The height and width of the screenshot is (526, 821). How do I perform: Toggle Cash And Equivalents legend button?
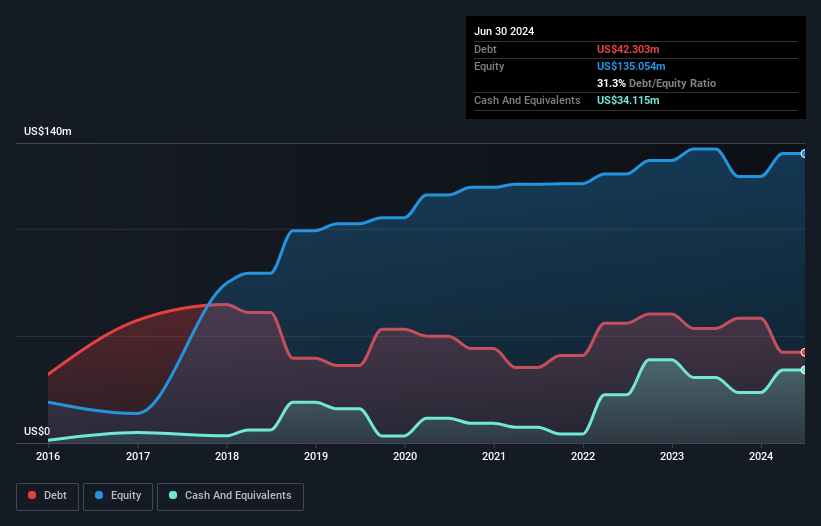coord(230,496)
